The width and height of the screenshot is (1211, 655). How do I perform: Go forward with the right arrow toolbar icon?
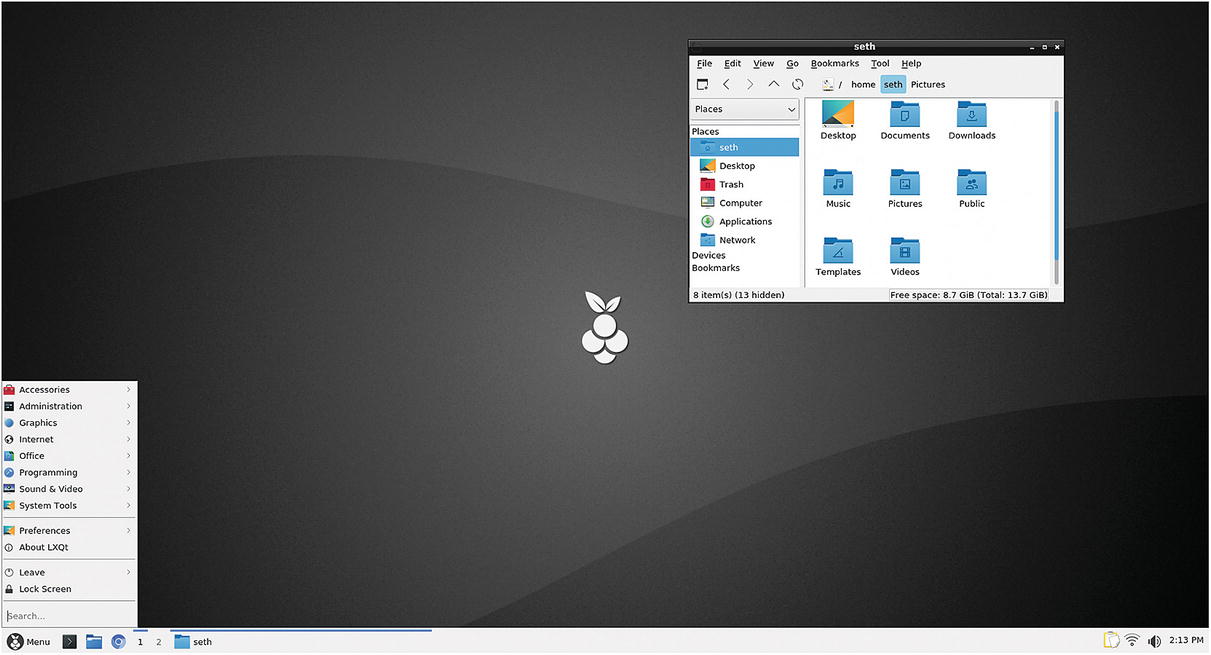(750, 84)
